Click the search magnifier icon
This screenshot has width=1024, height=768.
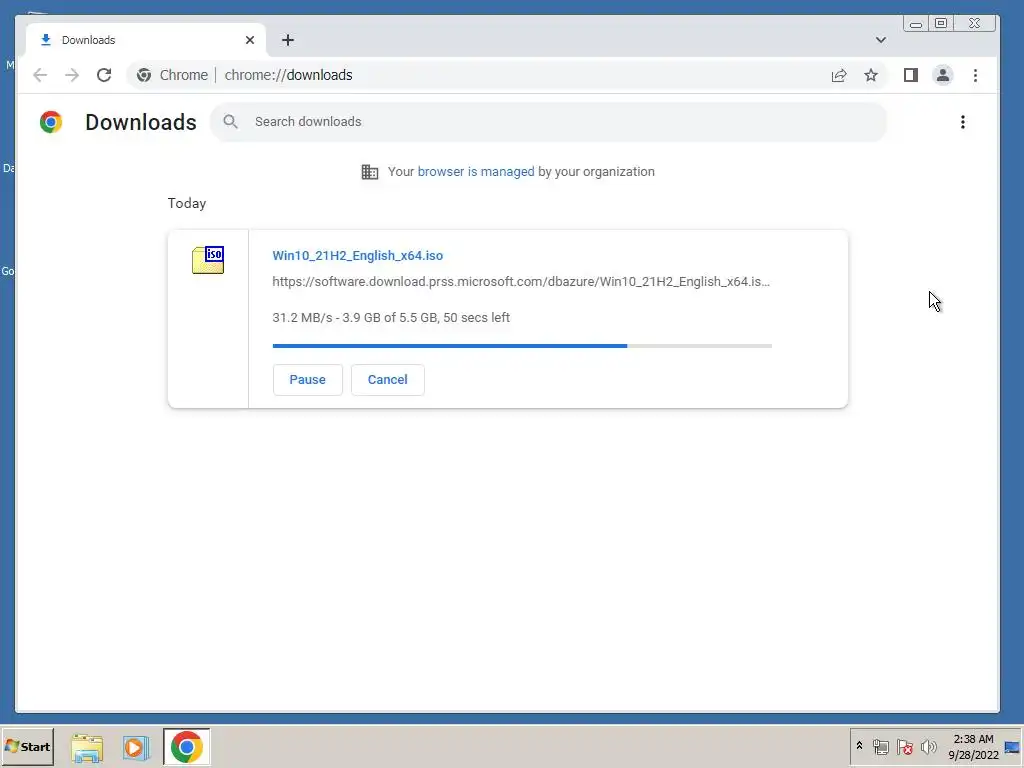point(230,121)
